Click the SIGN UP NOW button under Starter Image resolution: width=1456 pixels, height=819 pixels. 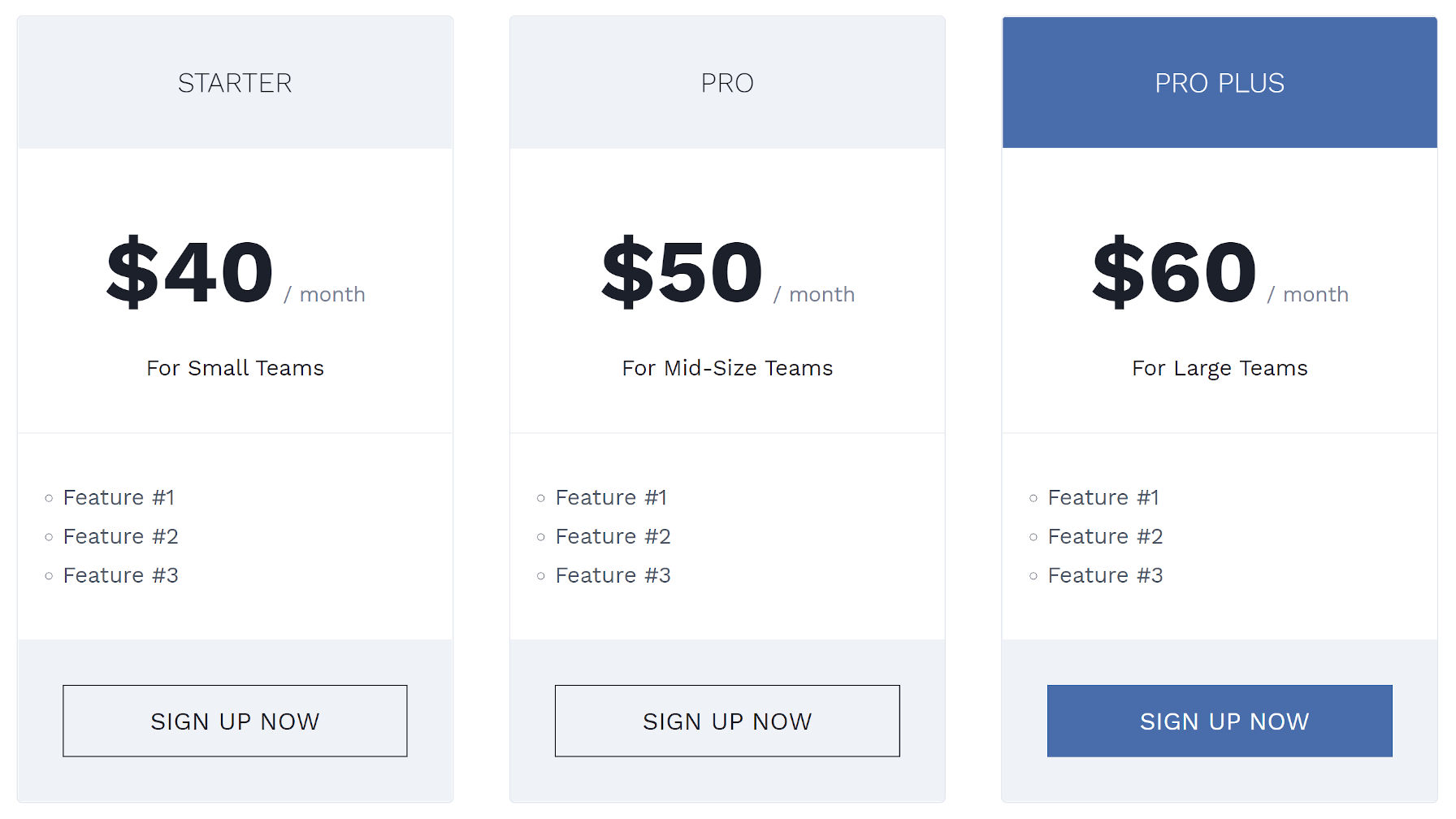pyautogui.click(x=234, y=721)
